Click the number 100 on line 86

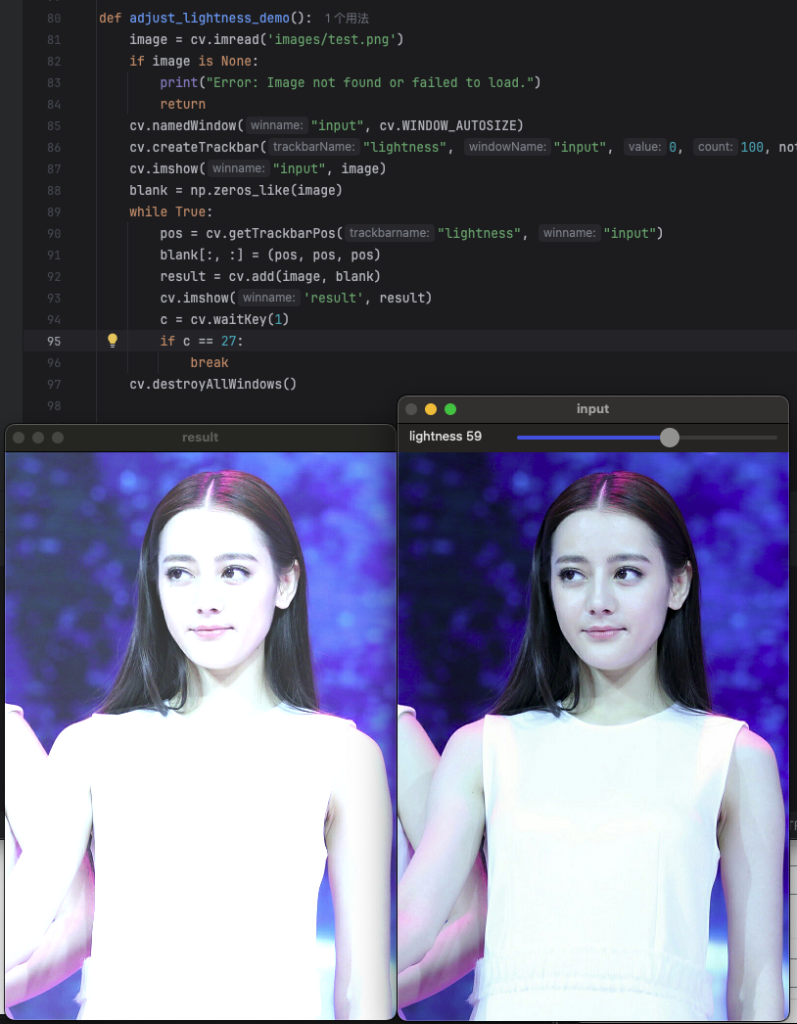[x=752, y=147]
